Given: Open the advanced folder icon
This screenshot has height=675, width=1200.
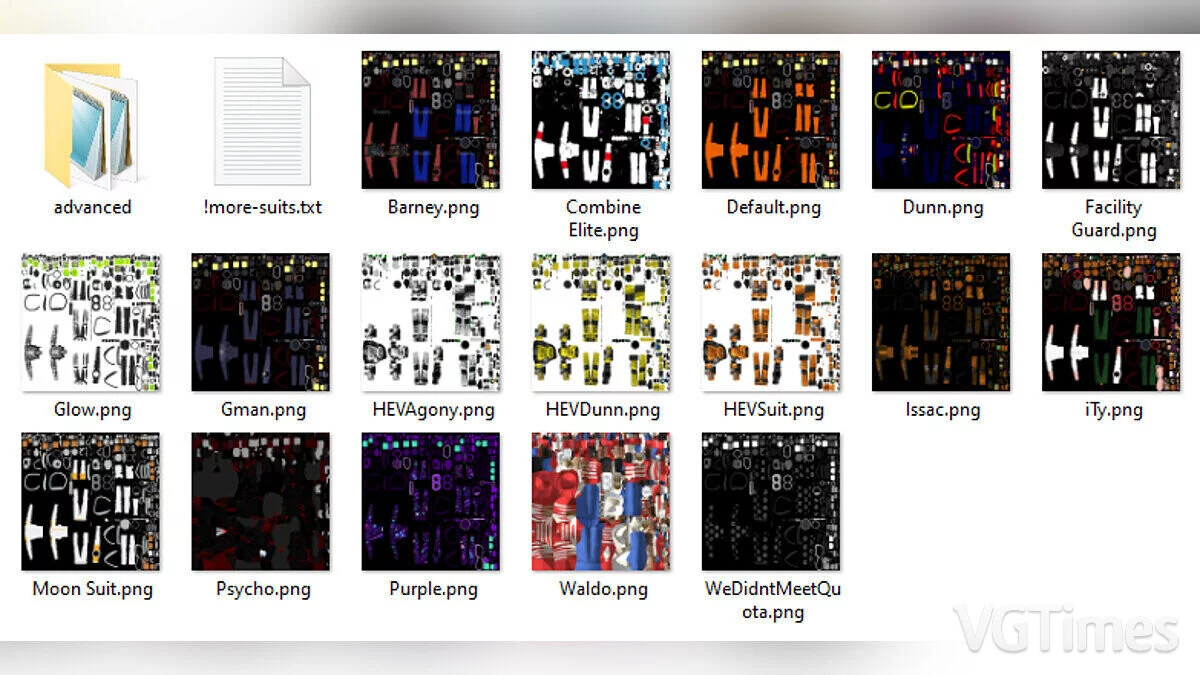Looking at the screenshot, I should click(x=91, y=125).
